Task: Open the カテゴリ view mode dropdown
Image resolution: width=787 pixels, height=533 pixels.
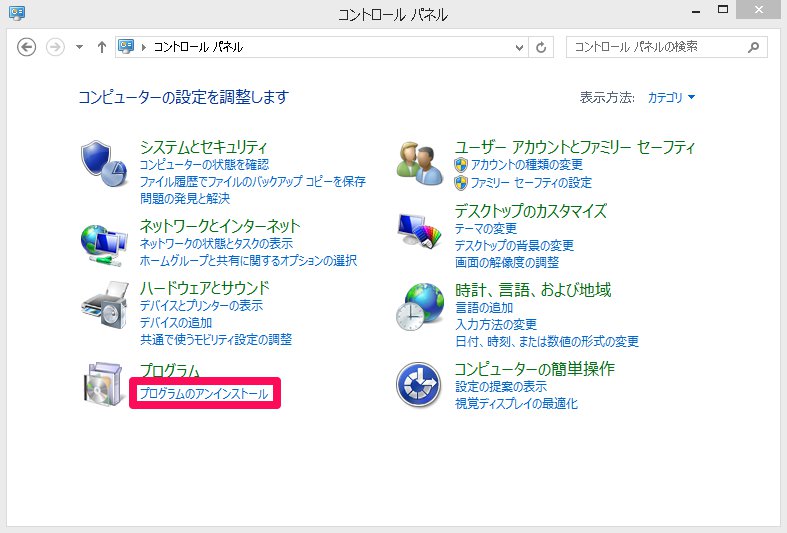Action: (671, 97)
